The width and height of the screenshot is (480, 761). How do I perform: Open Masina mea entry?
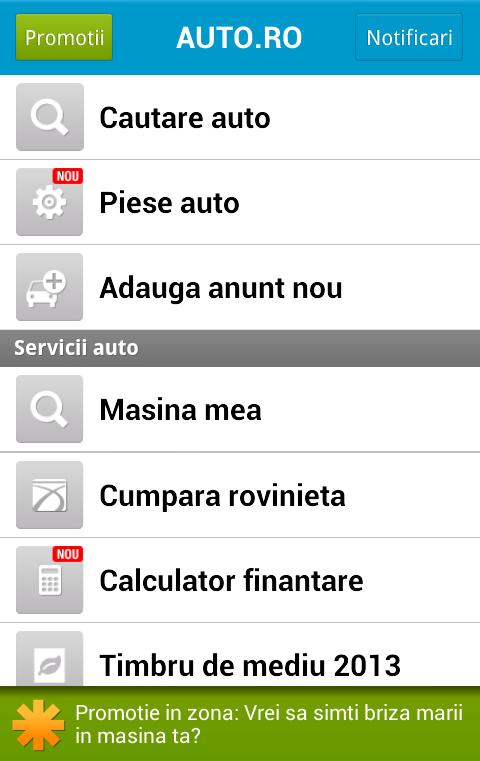click(x=240, y=409)
